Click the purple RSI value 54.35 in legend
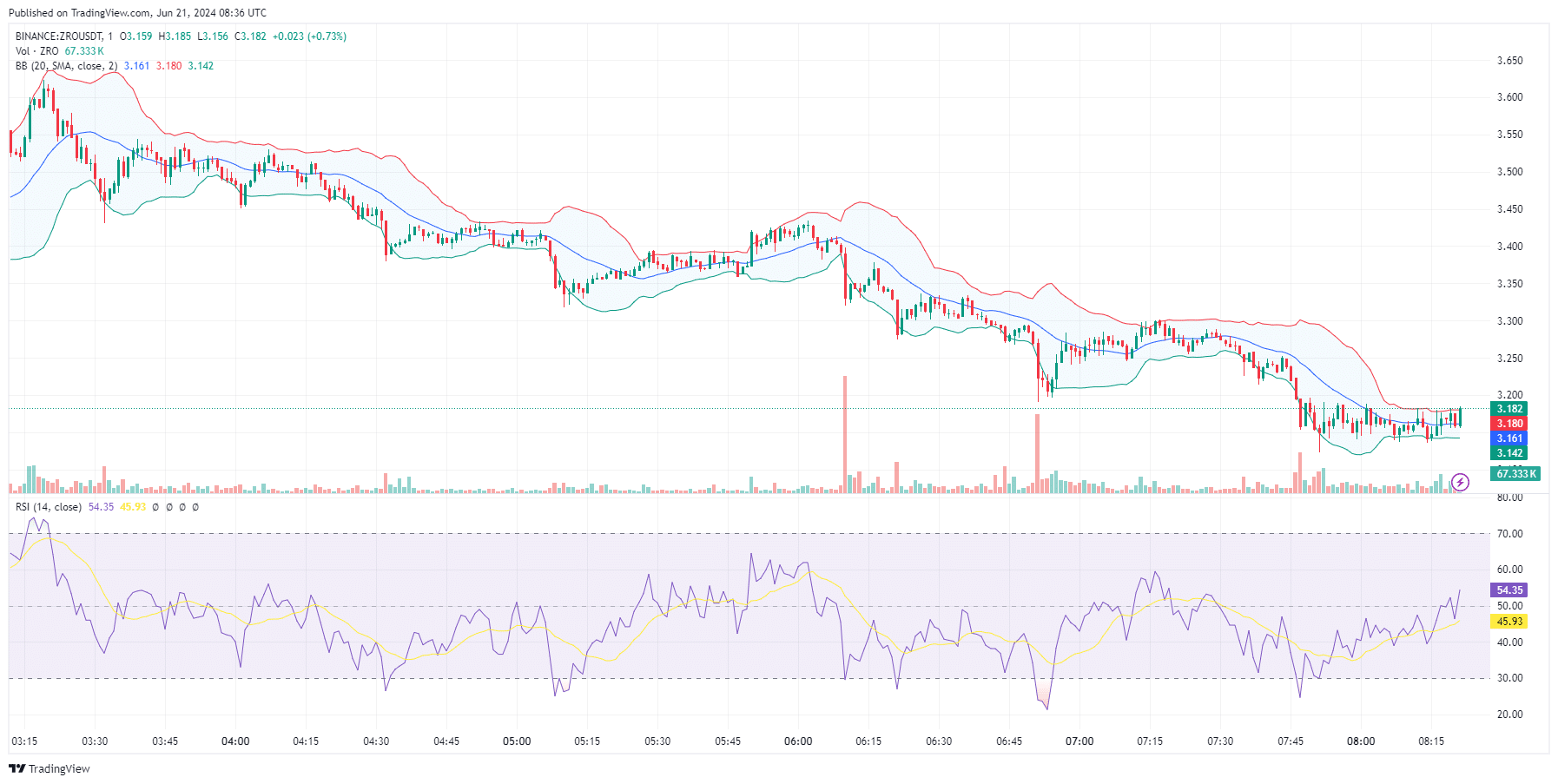Screen dimensions: 1558x784 pyautogui.click(x=101, y=507)
